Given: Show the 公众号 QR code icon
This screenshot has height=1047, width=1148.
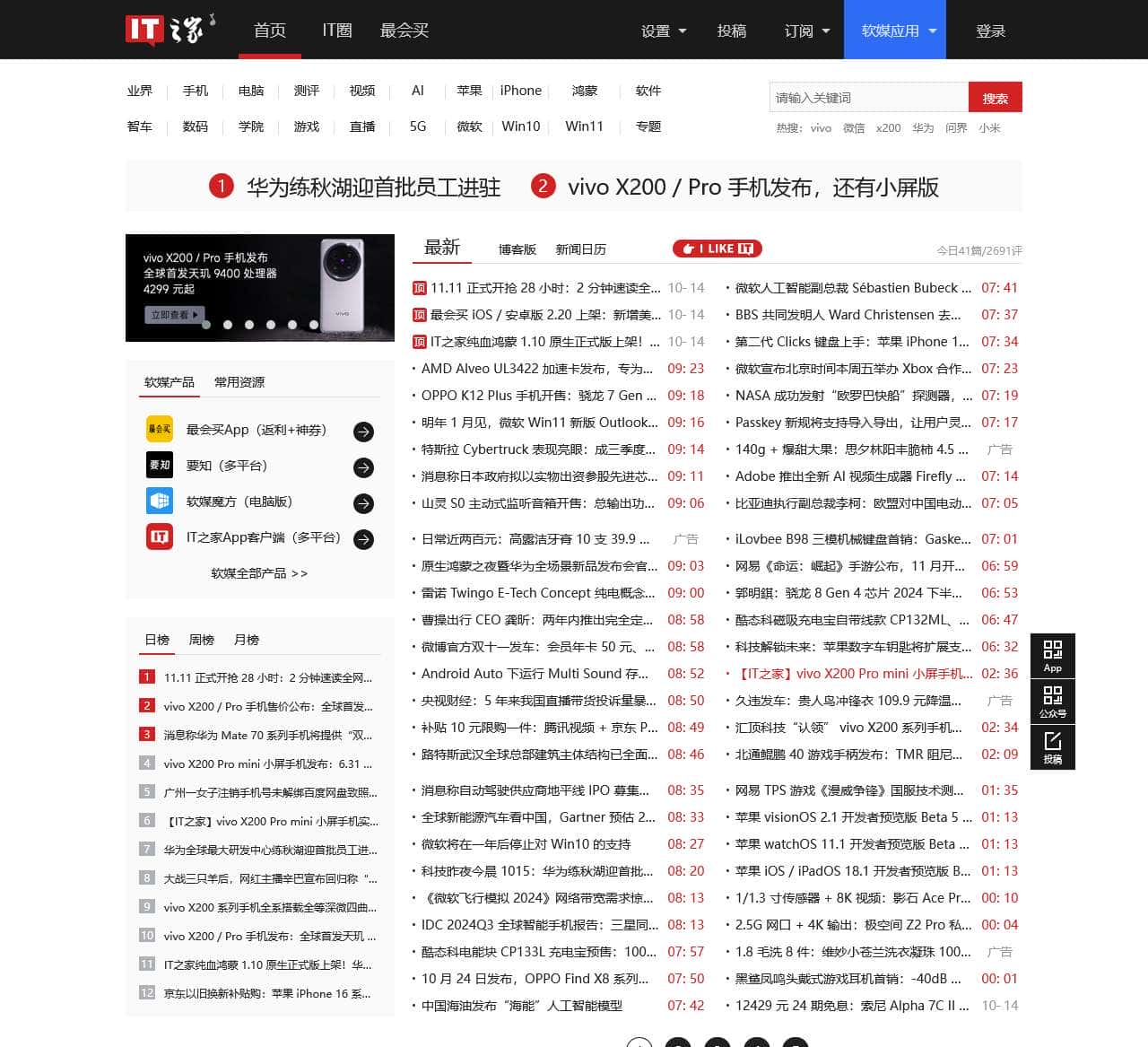Looking at the screenshot, I should point(1053,702).
